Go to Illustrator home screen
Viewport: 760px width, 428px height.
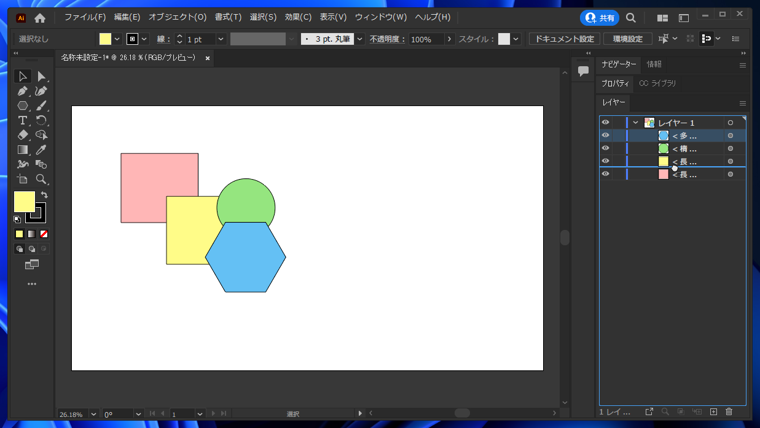pyautogui.click(x=40, y=18)
